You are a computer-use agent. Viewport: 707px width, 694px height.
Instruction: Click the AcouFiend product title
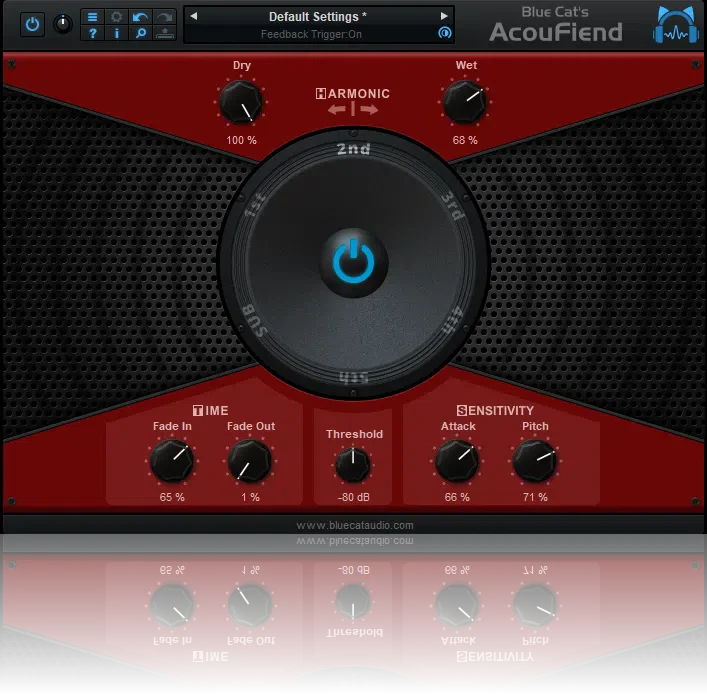pyautogui.click(x=556, y=32)
